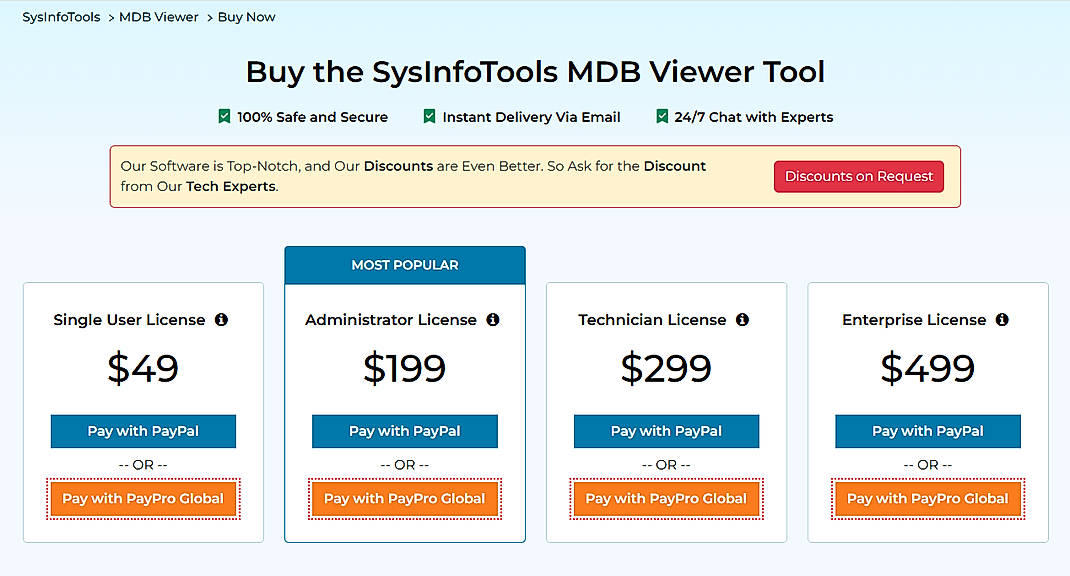Click the 100% Safe and Secure text
1070x576 pixels.
click(x=313, y=117)
